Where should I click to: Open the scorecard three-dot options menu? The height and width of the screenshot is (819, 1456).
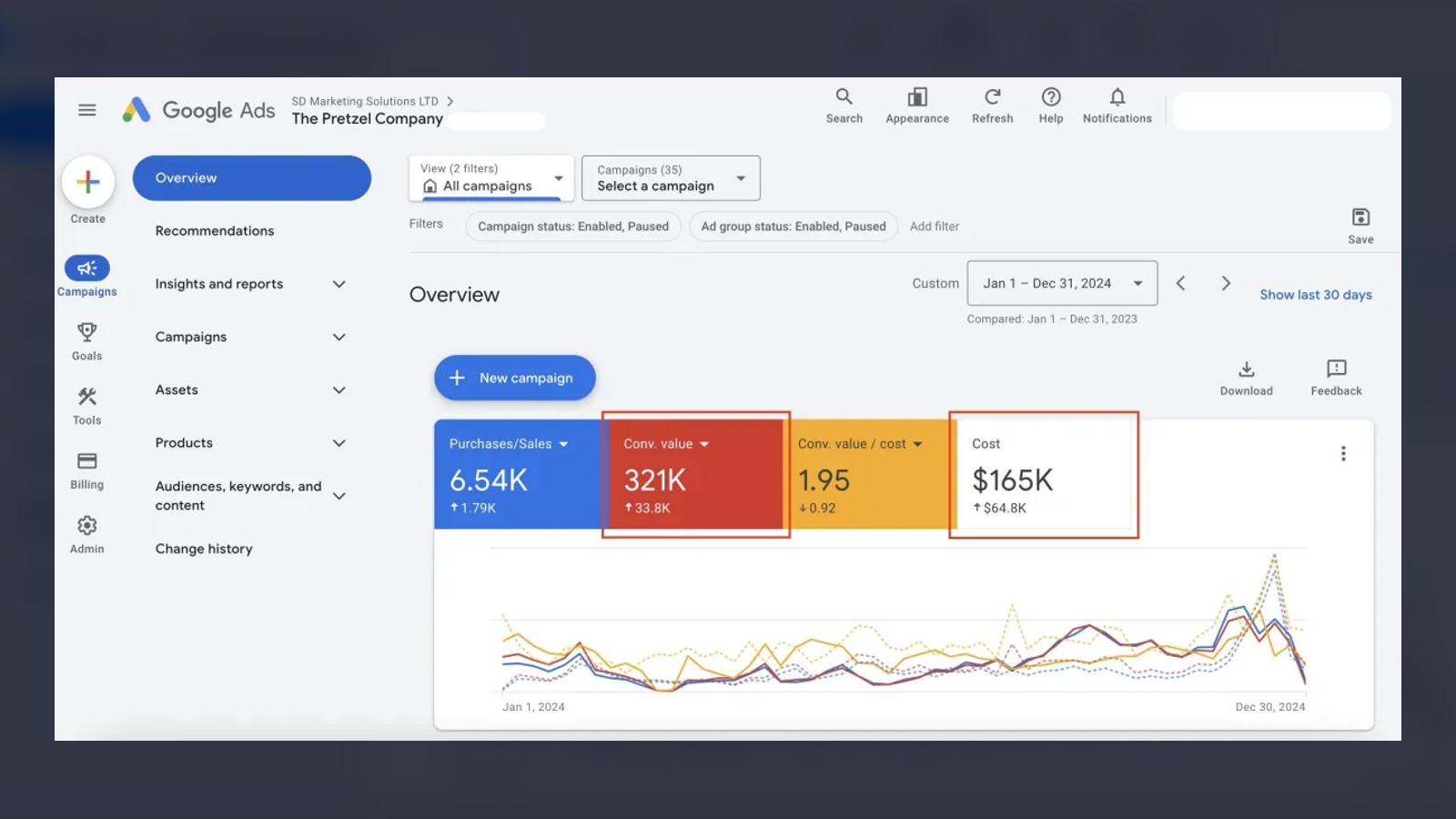pos(1343,453)
